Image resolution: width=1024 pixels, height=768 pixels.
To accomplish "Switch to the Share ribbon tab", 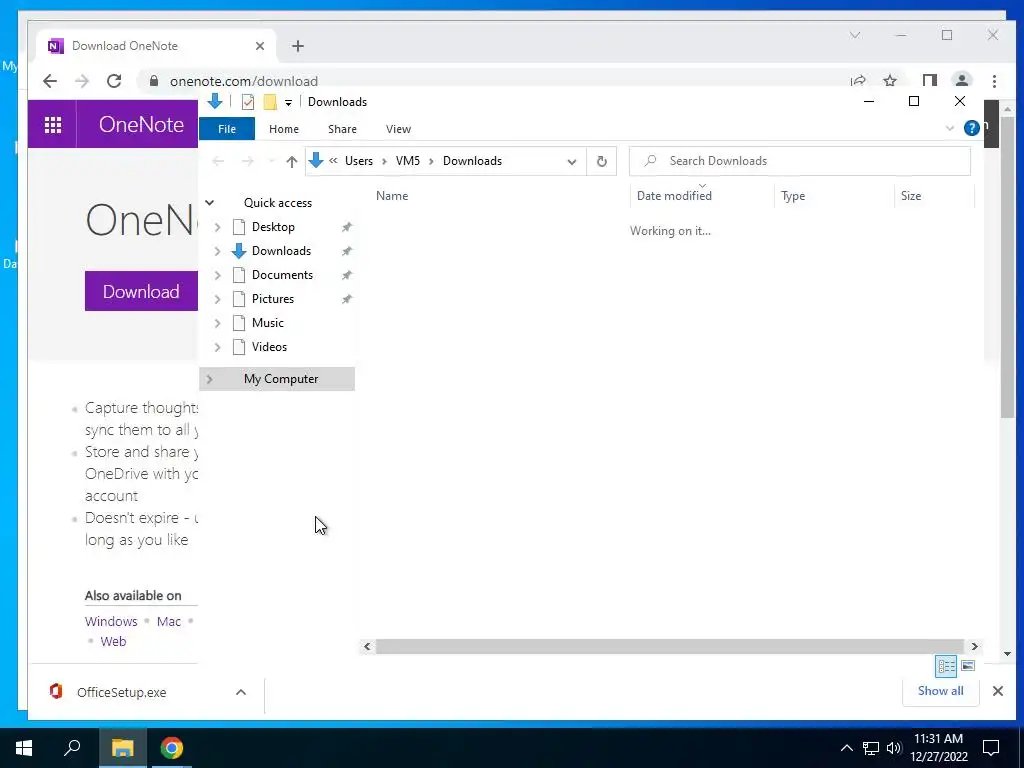I will pos(342,129).
